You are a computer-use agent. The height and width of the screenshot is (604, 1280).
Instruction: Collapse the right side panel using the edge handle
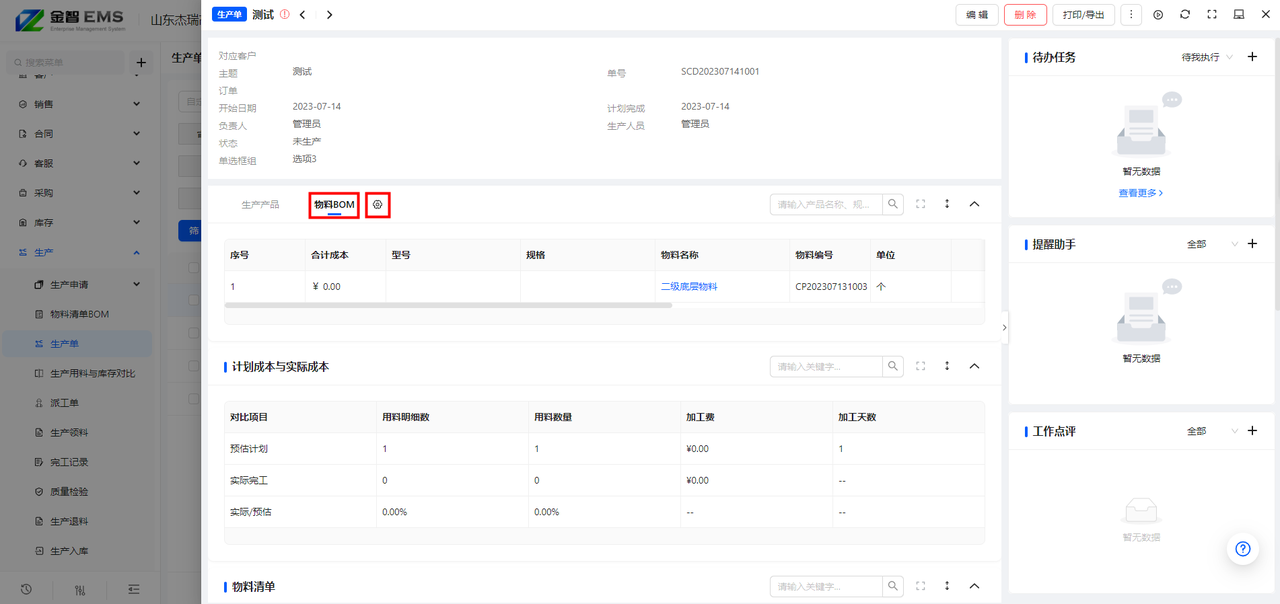pos(1004,327)
